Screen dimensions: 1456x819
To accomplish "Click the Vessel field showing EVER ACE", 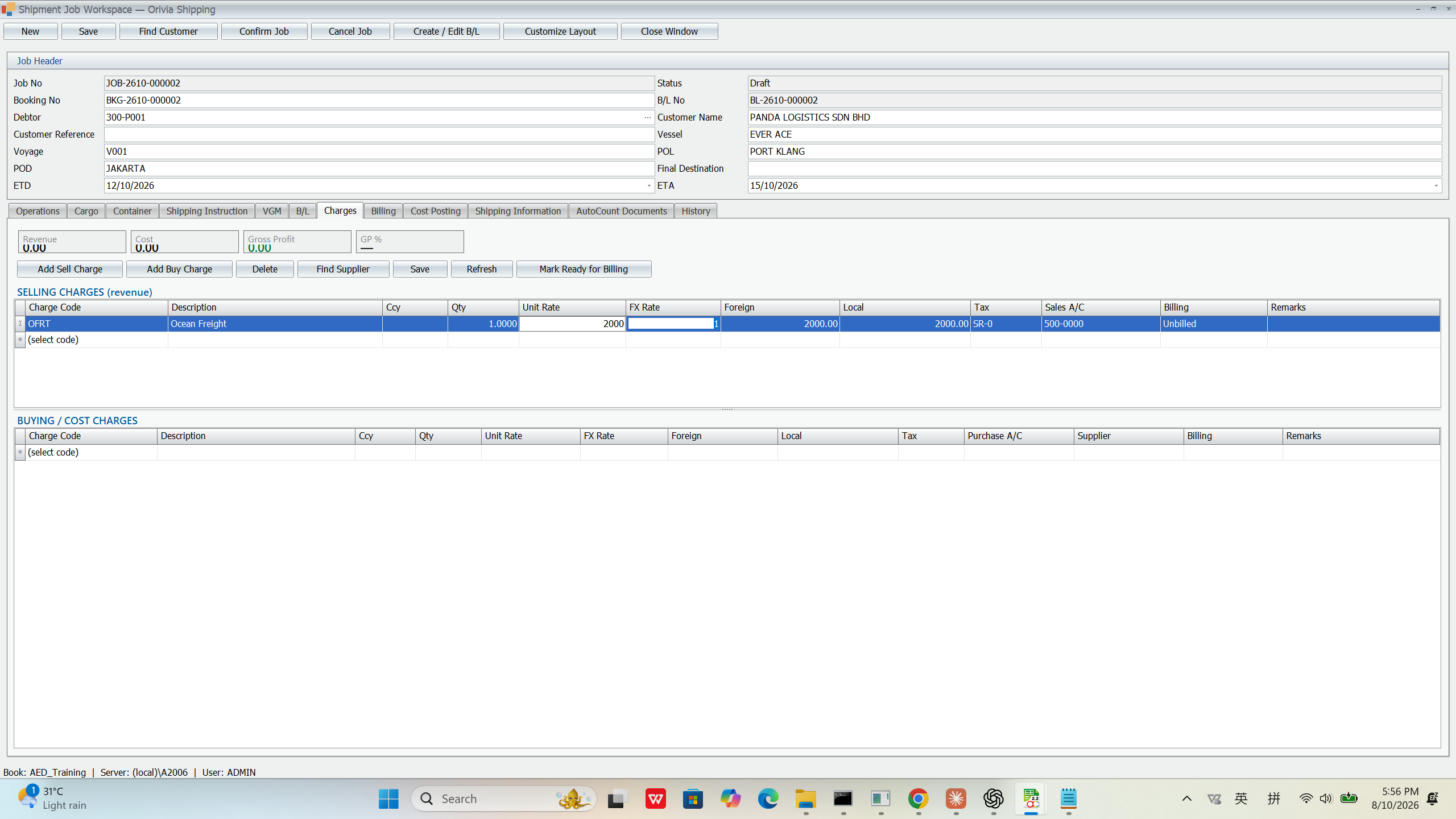I will [x=1095, y=134].
